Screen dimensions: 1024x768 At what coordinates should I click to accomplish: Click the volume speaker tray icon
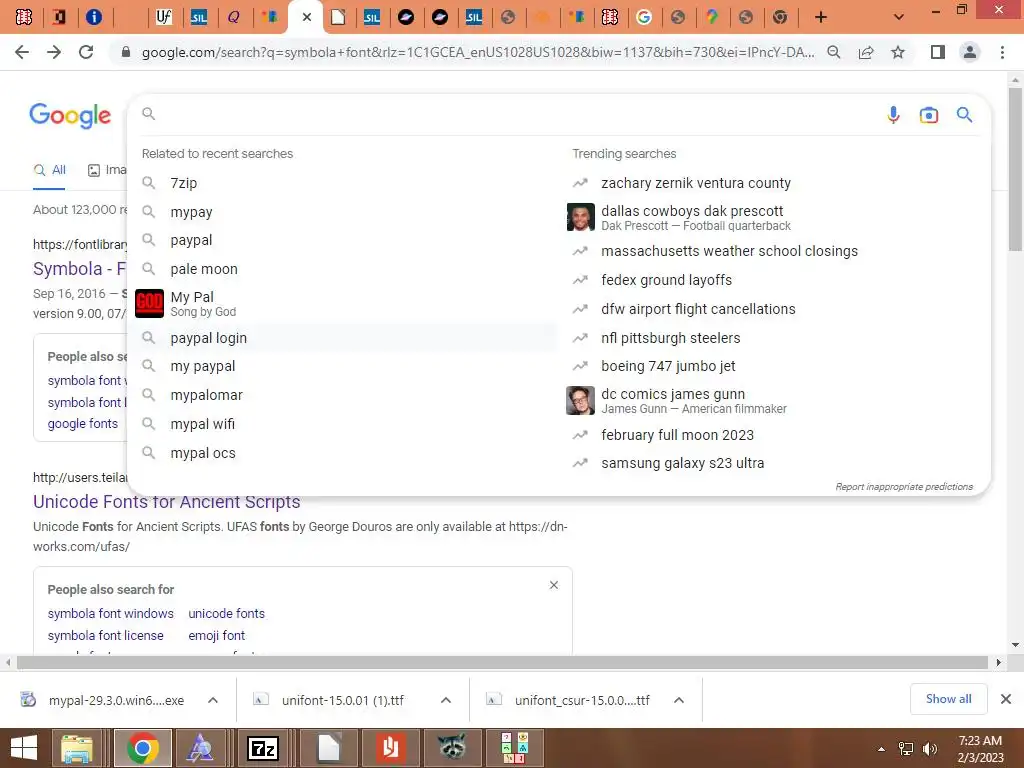929,749
